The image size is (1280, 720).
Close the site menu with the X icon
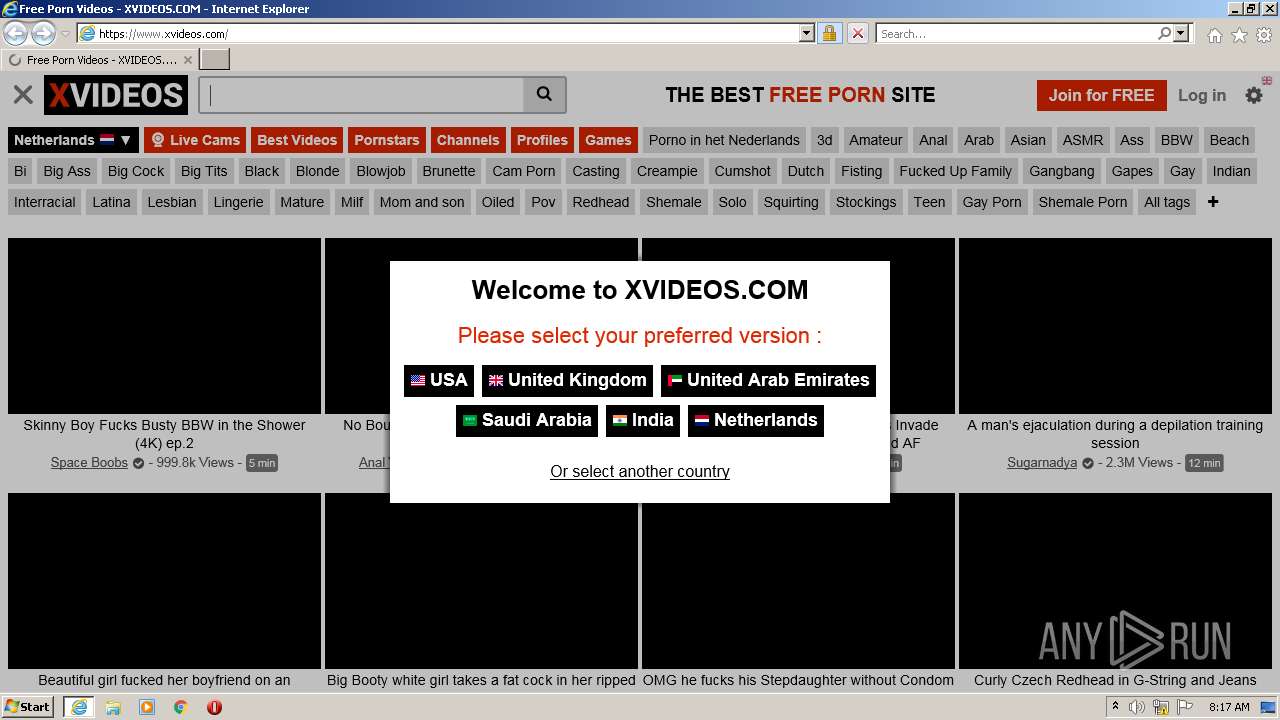(x=23, y=95)
